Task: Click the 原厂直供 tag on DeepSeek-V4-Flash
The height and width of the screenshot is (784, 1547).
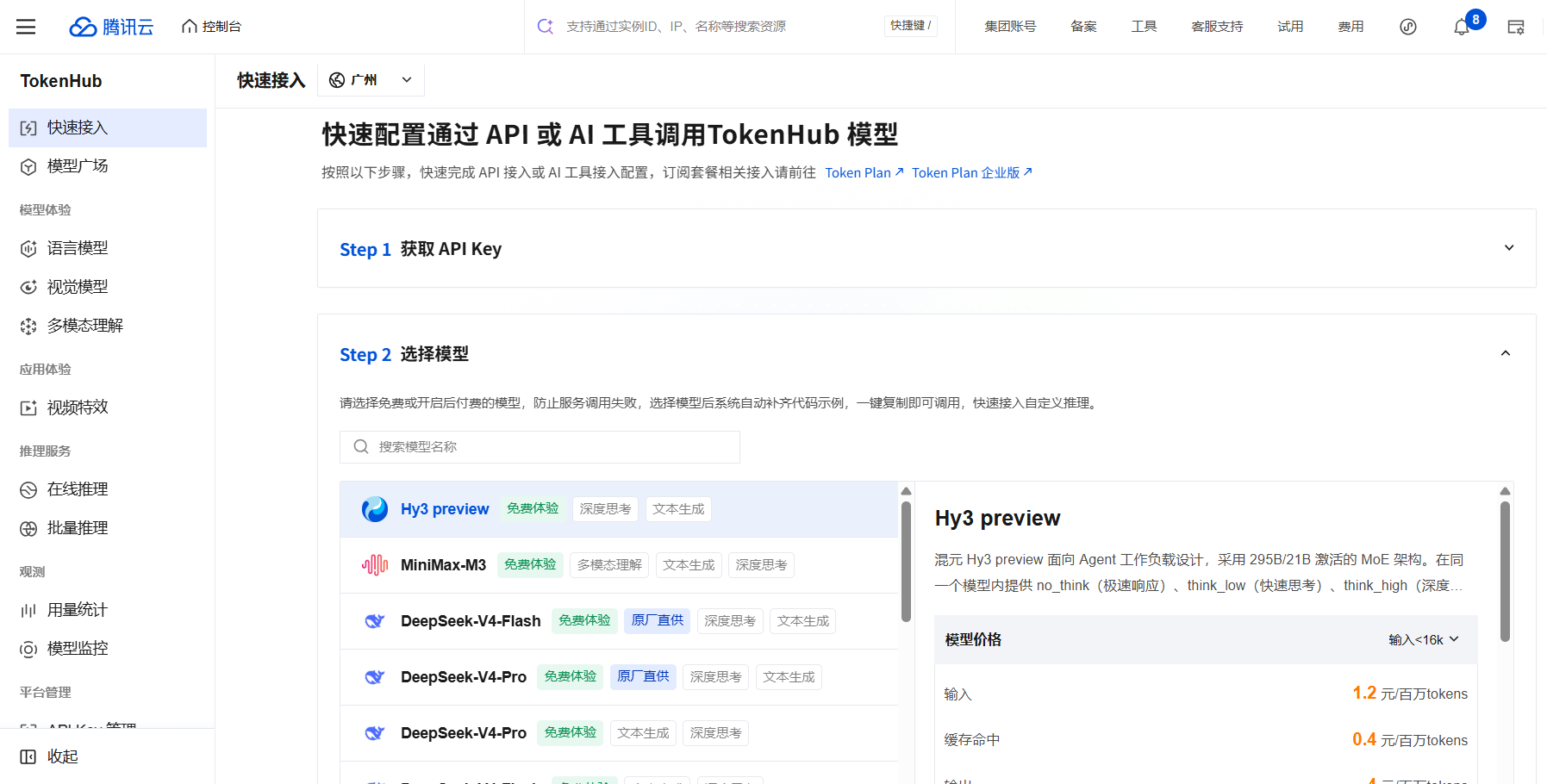Action: click(657, 620)
